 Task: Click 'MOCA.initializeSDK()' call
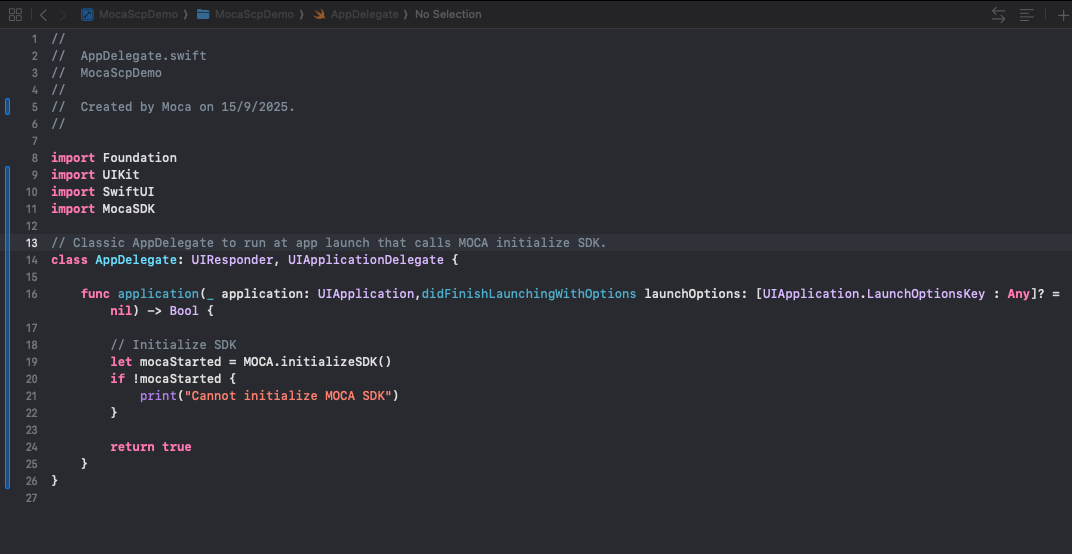317,362
